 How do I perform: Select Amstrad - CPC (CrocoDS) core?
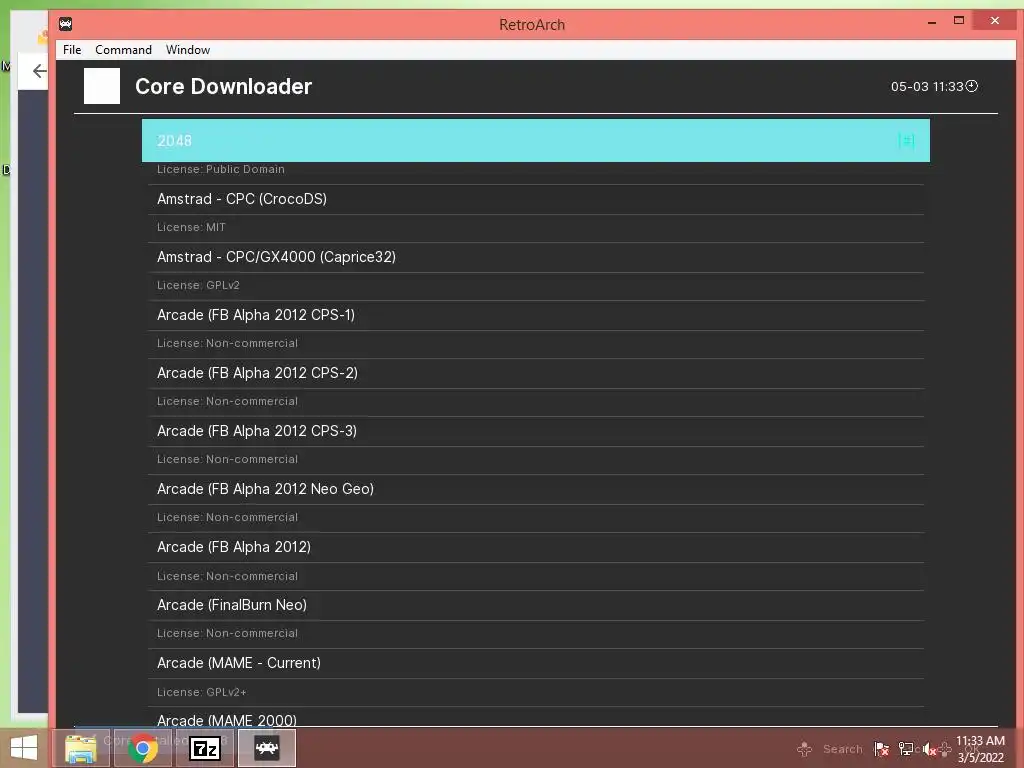coord(536,199)
